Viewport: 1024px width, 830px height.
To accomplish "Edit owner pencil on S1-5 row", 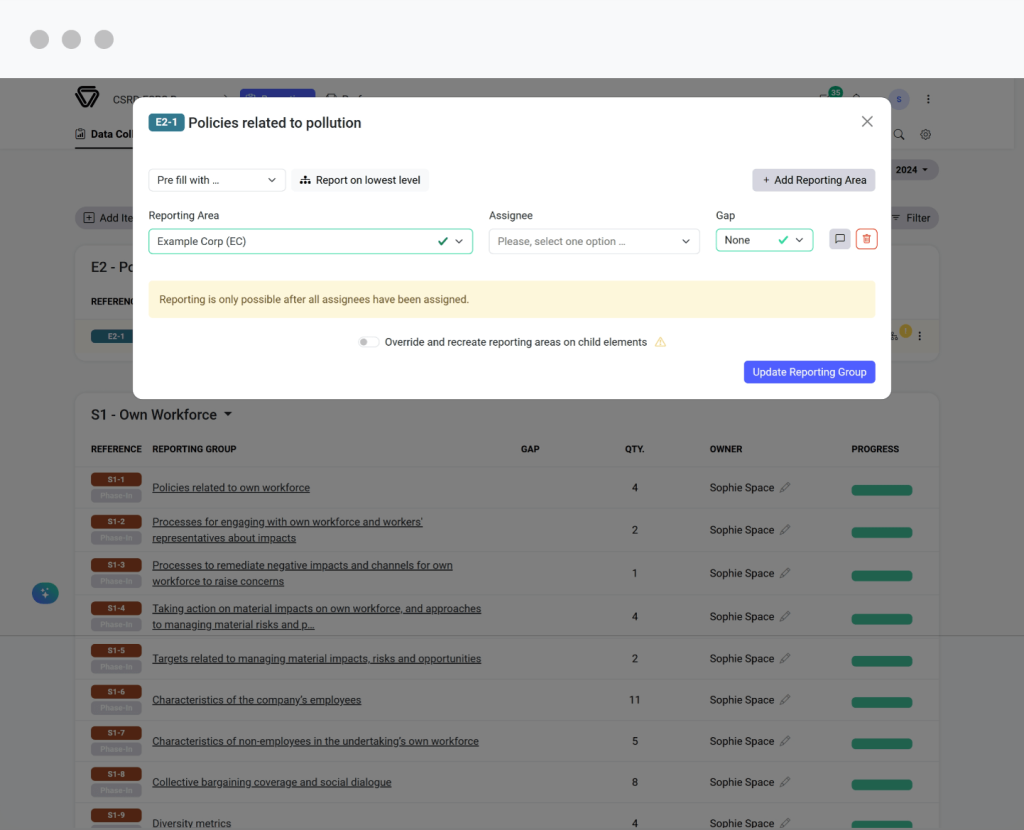I will pyautogui.click(x=785, y=658).
